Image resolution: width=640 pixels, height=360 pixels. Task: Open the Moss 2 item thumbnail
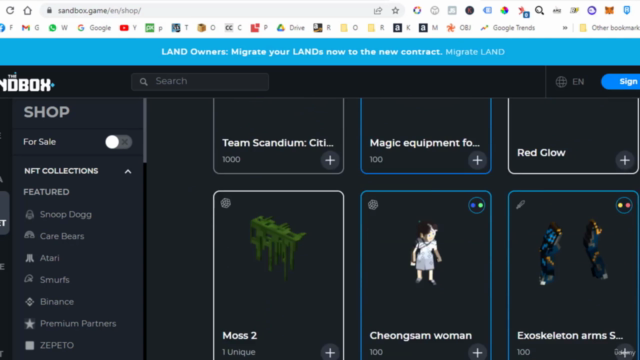pyautogui.click(x=277, y=249)
